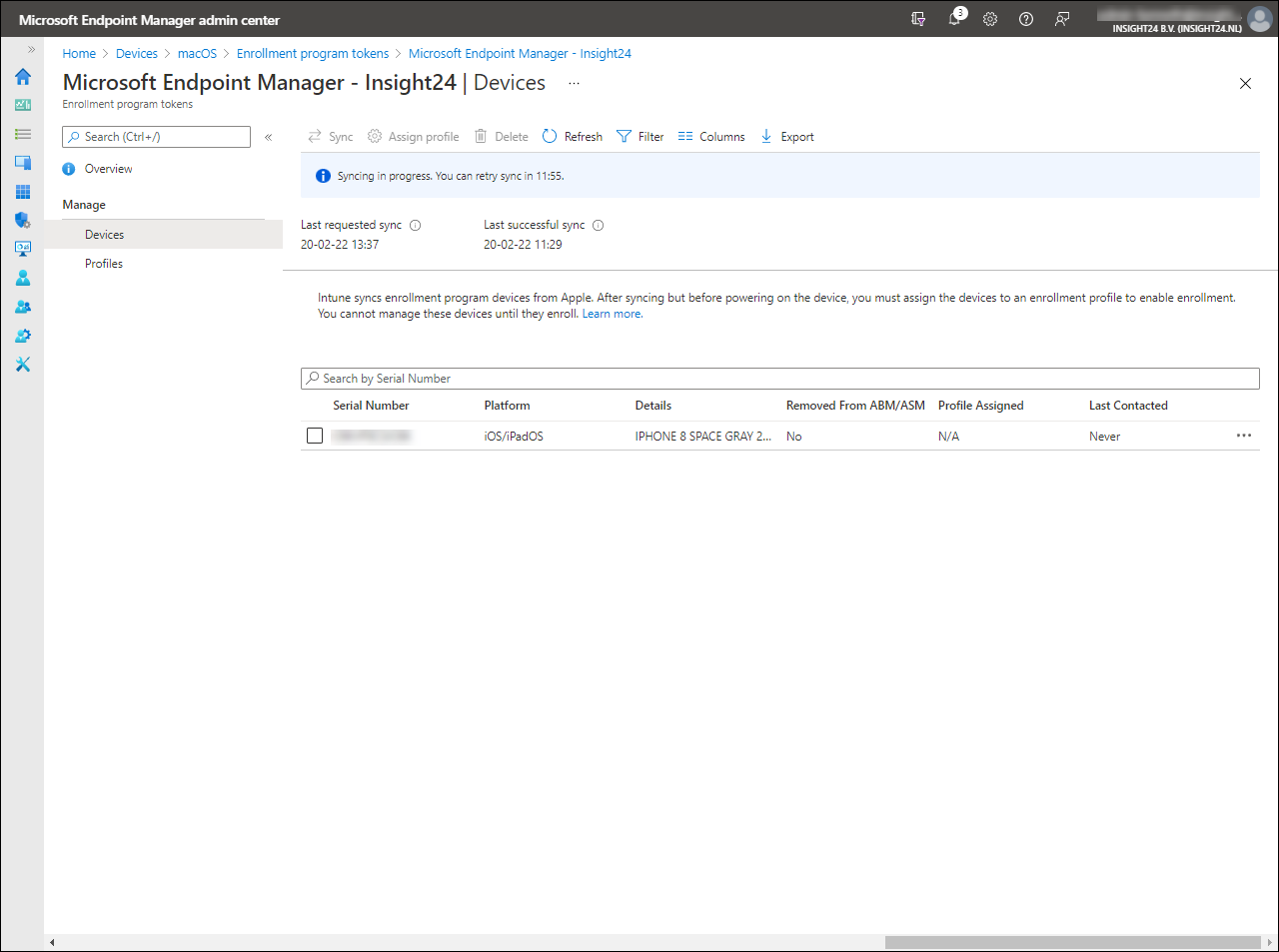Click the Refresh toolbar button

point(573,137)
